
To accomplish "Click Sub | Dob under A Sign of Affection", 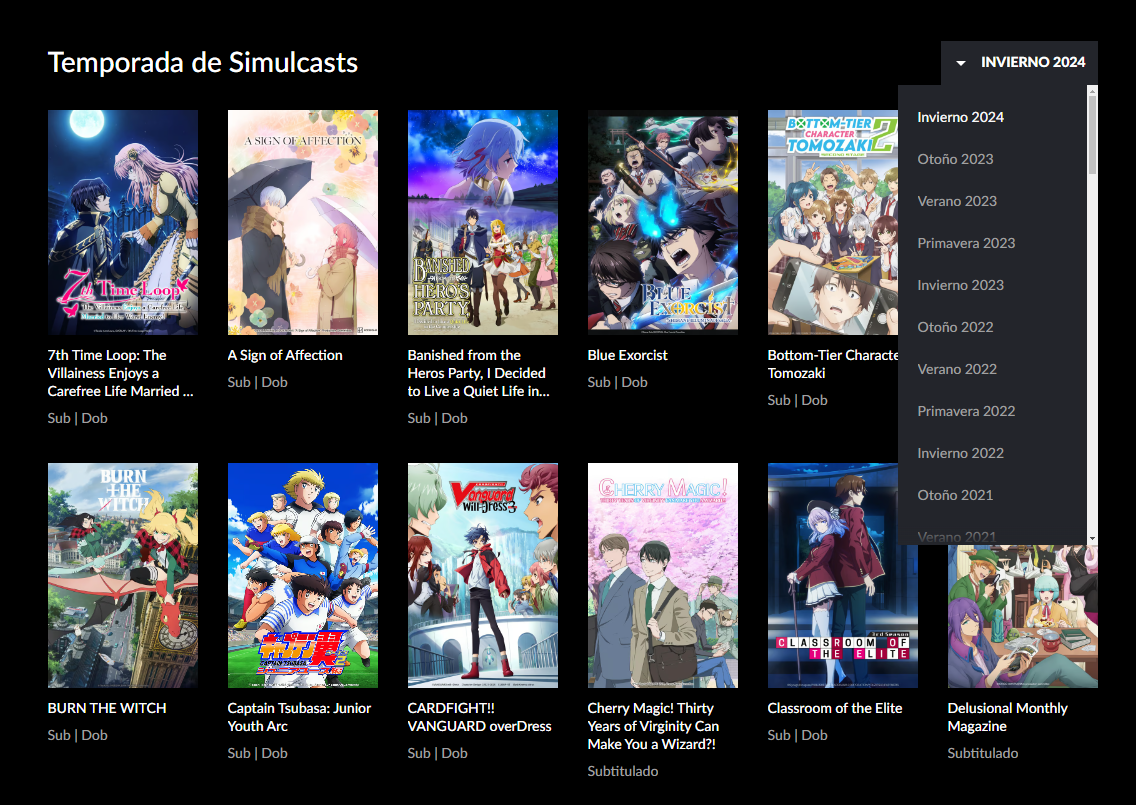I will pyautogui.click(x=258, y=382).
